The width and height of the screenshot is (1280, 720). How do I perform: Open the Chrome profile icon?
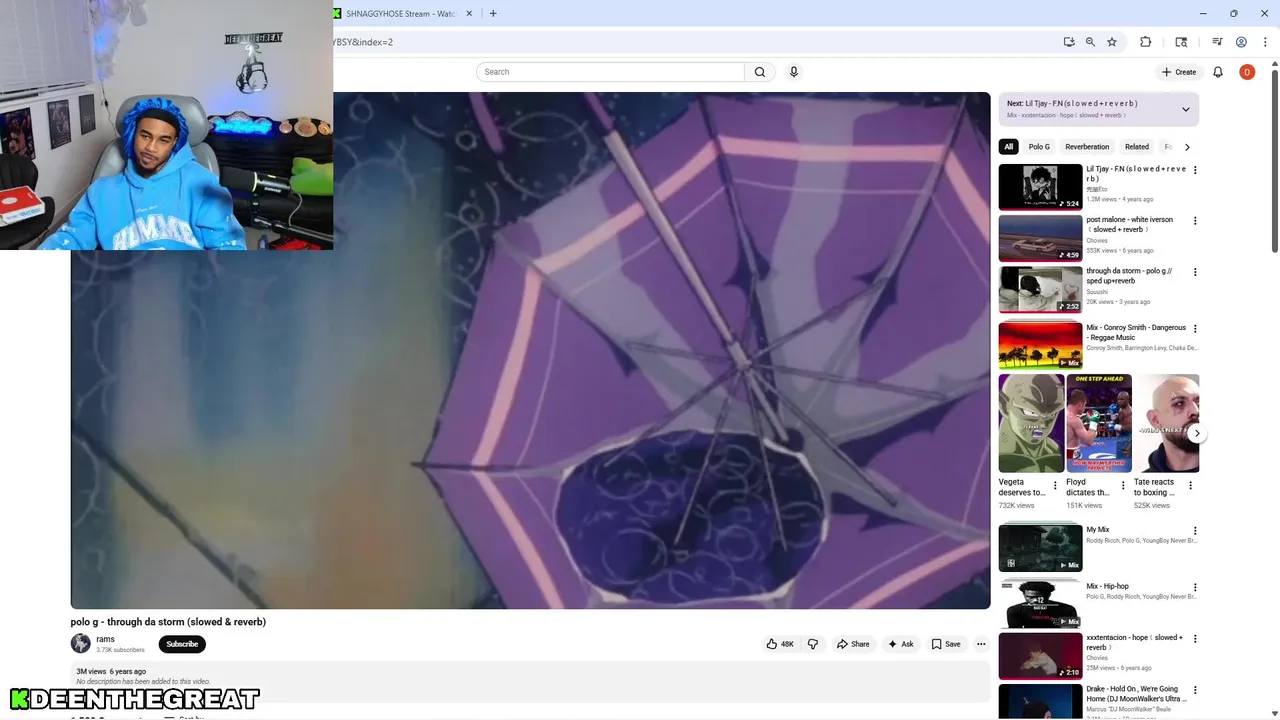coord(1241,42)
